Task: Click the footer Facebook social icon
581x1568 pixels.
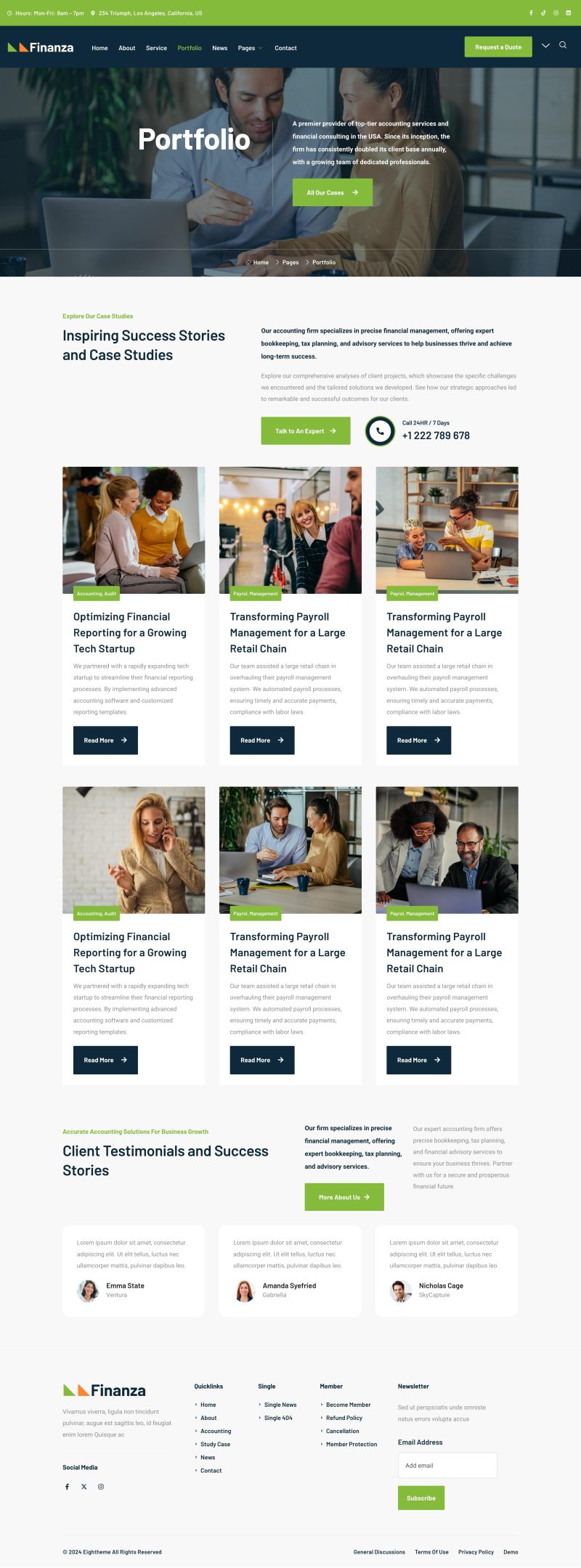Action: (67, 1487)
